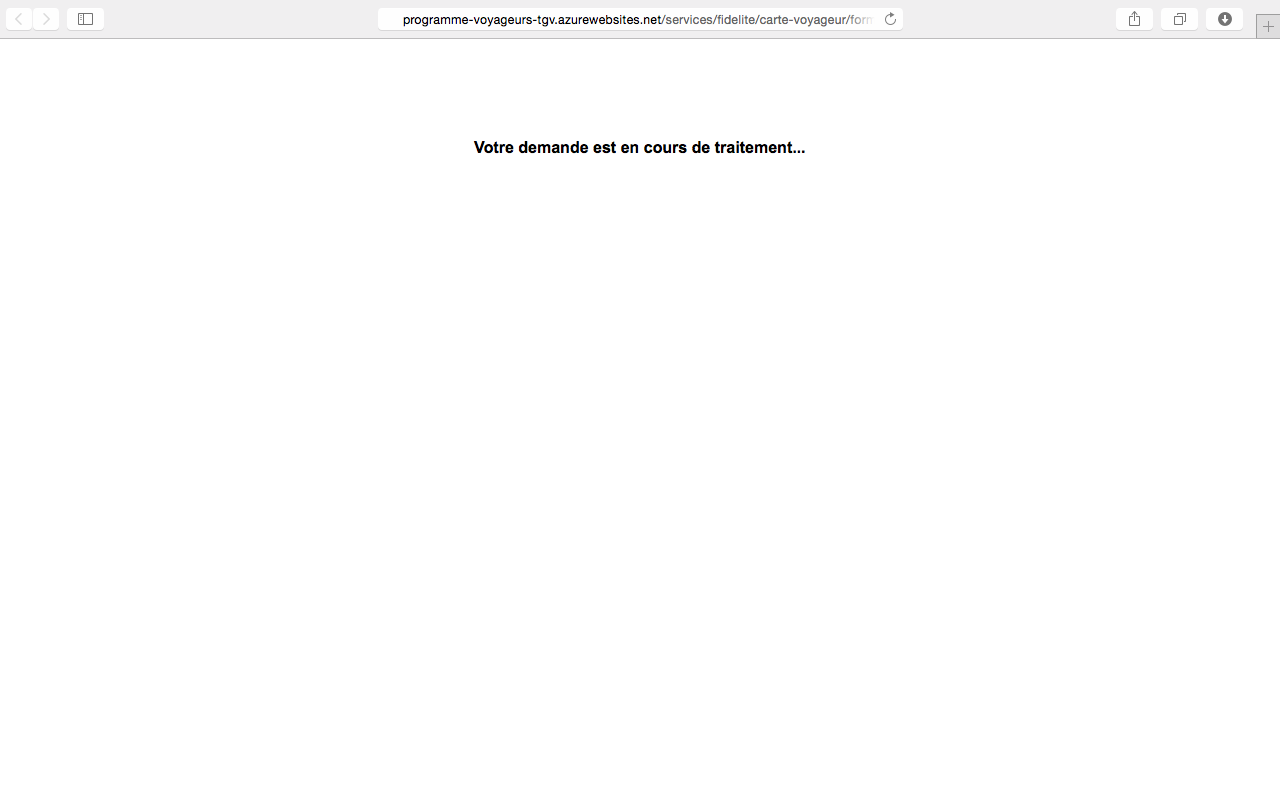The width and height of the screenshot is (1280, 800).
Task: Open a new tab with plus button
Action: pos(1268,27)
